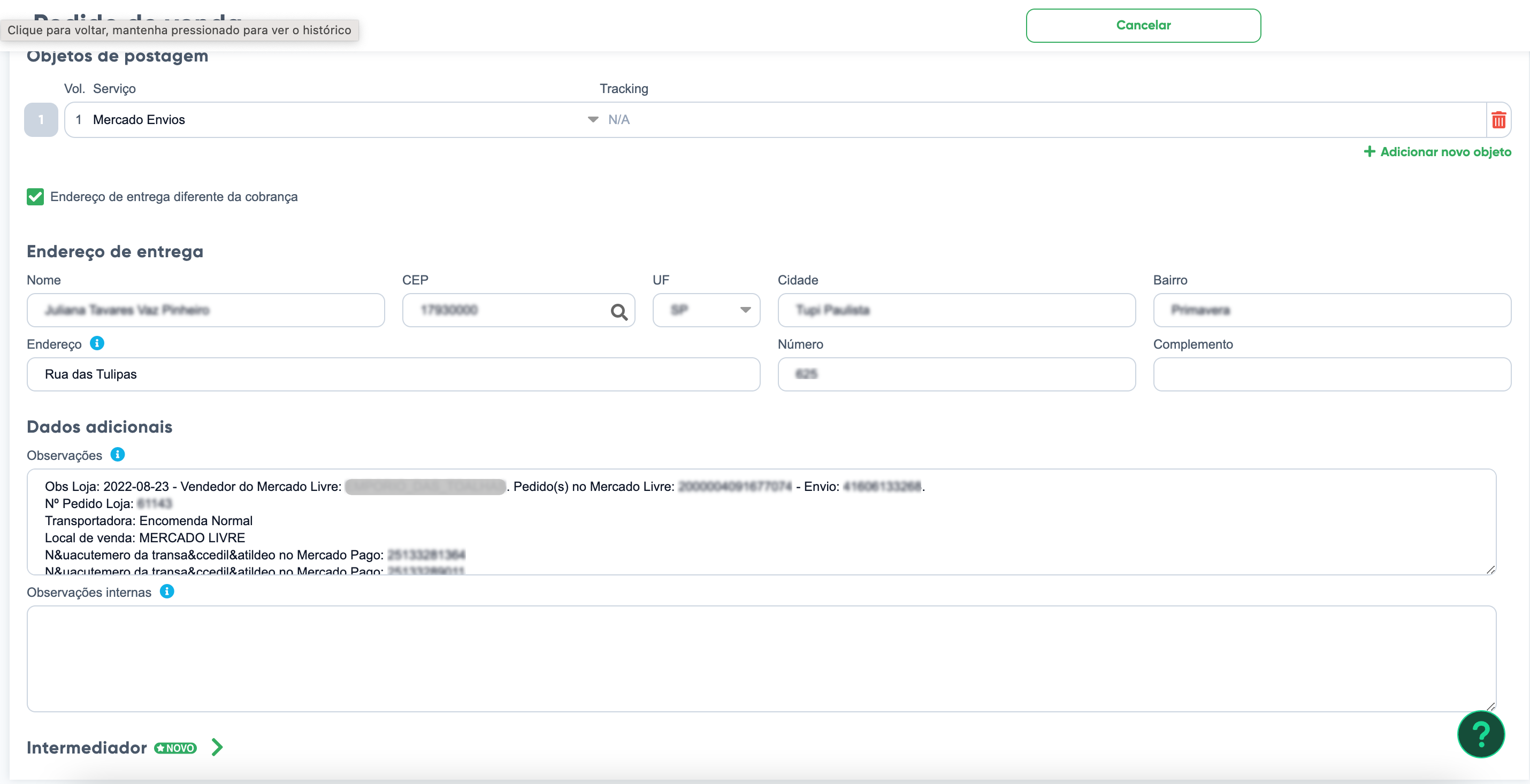Select the volume number 1 badge
Viewport: 1530px width, 784px height.
click(x=41, y=120)
